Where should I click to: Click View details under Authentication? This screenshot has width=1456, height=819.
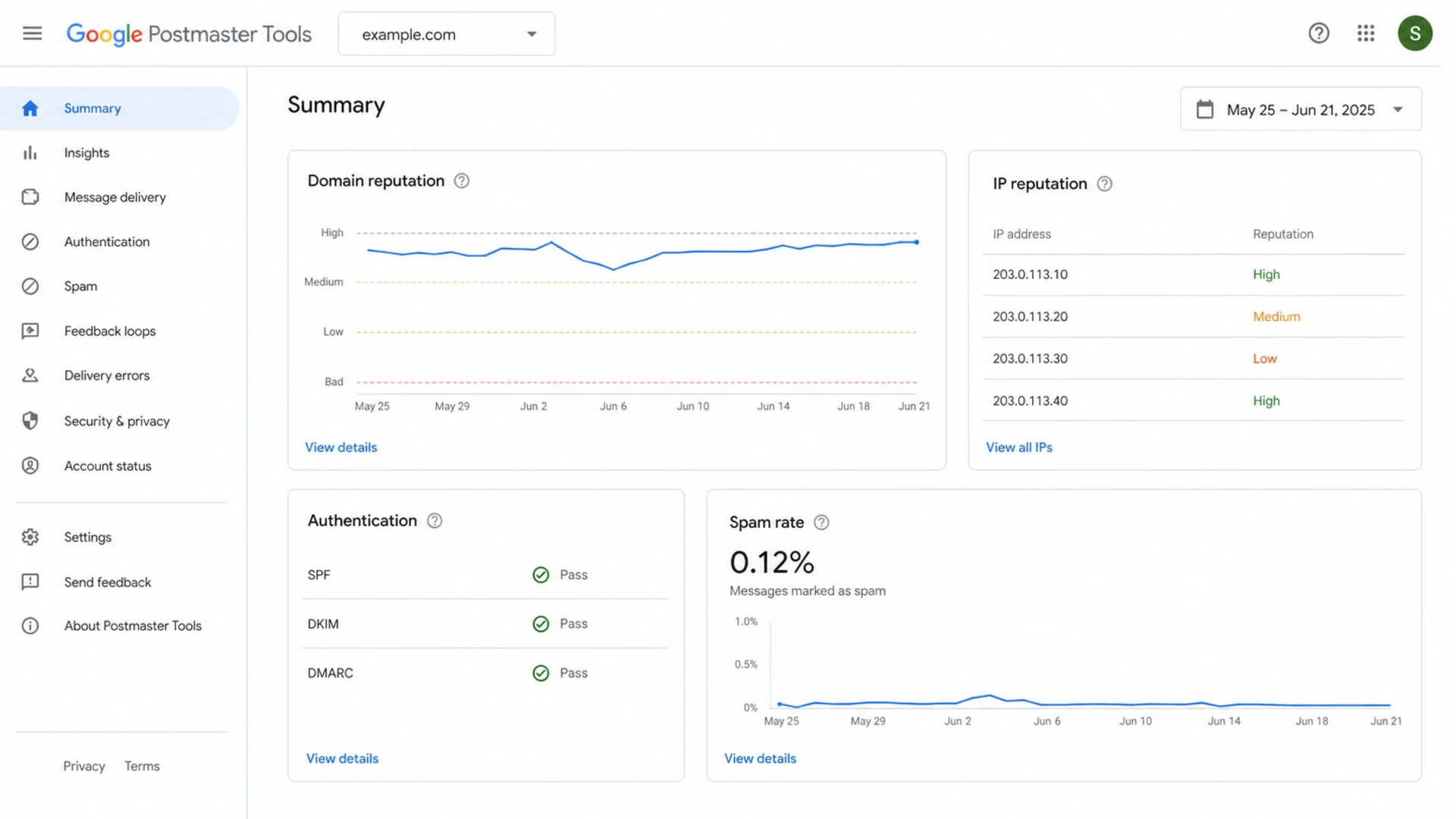(x=342, y=758)
